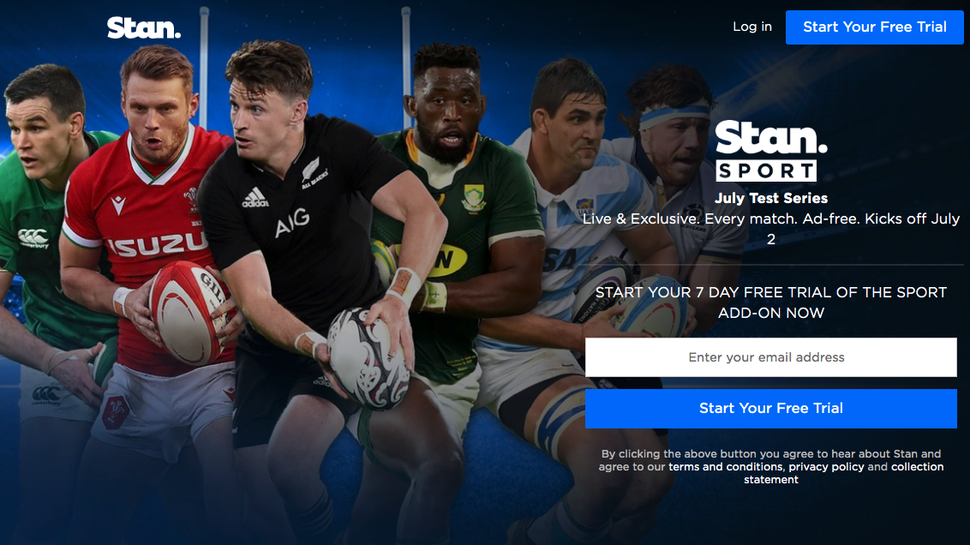Click the AIG sponsor logo on the black jersey
The width and height of the screenshot is (970, 545).
pos(292,222)
